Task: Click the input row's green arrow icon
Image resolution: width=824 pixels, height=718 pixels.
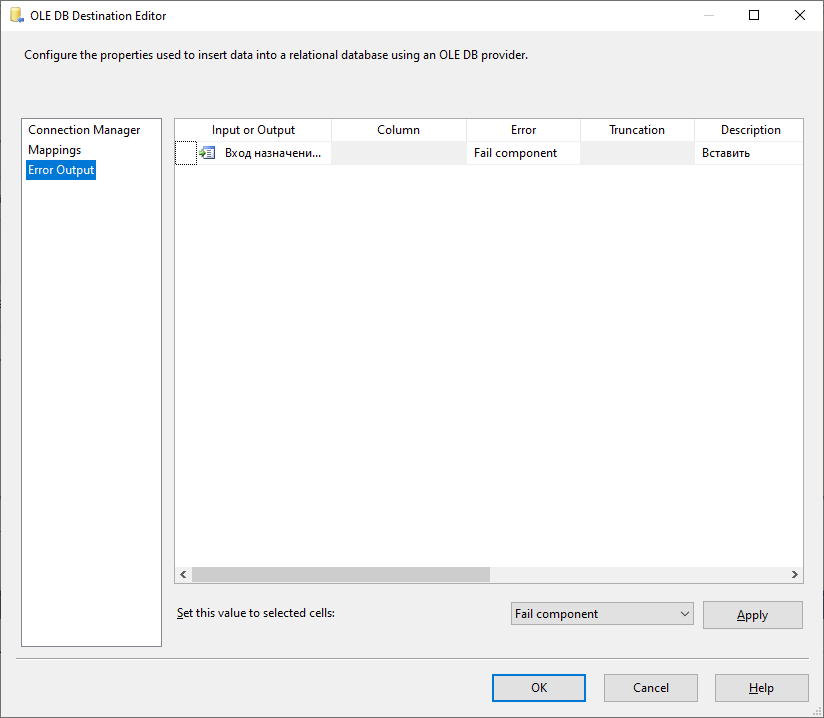Action: tap(207, 152)
